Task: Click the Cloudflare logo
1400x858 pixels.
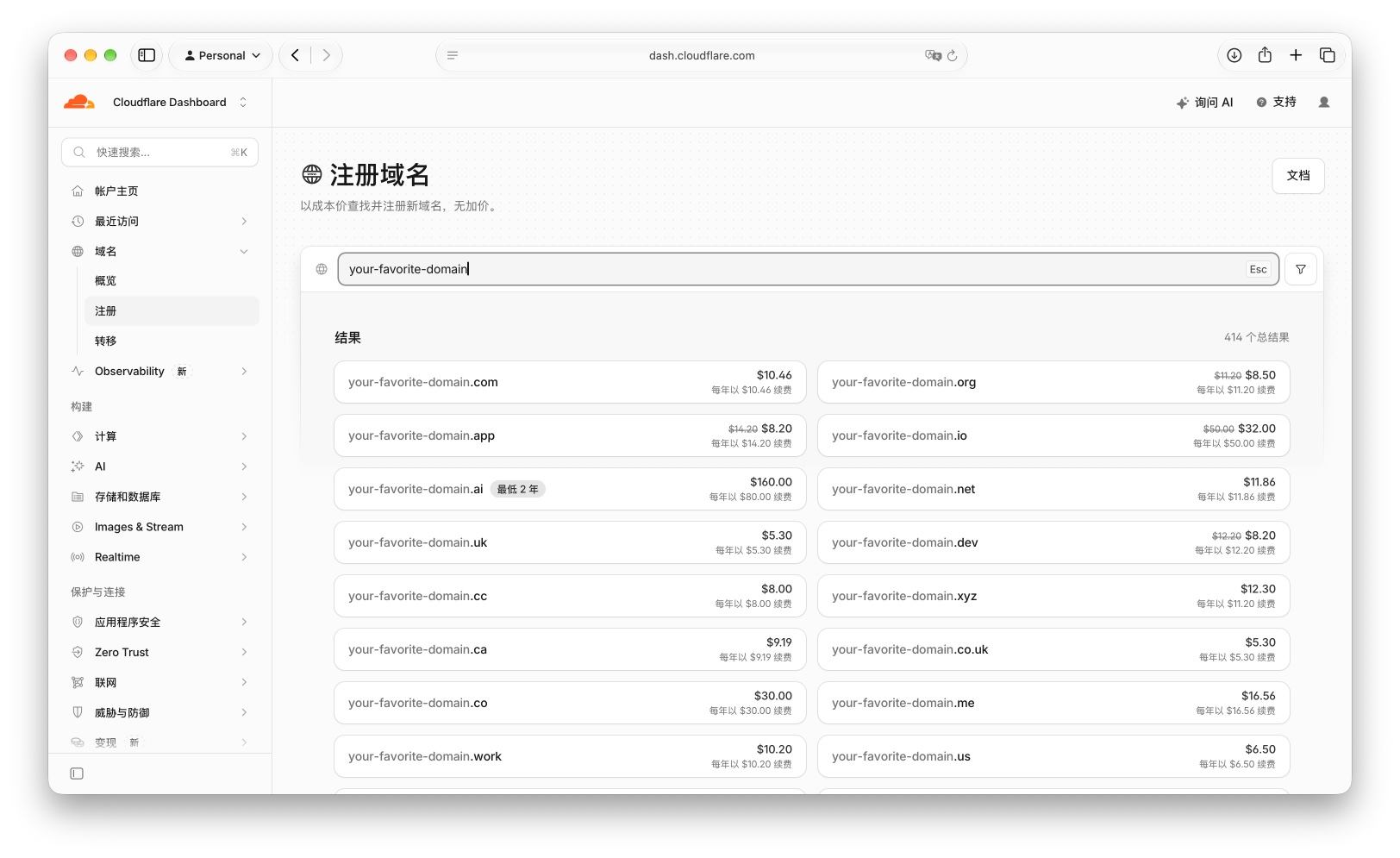Action: tap(79, 102)
